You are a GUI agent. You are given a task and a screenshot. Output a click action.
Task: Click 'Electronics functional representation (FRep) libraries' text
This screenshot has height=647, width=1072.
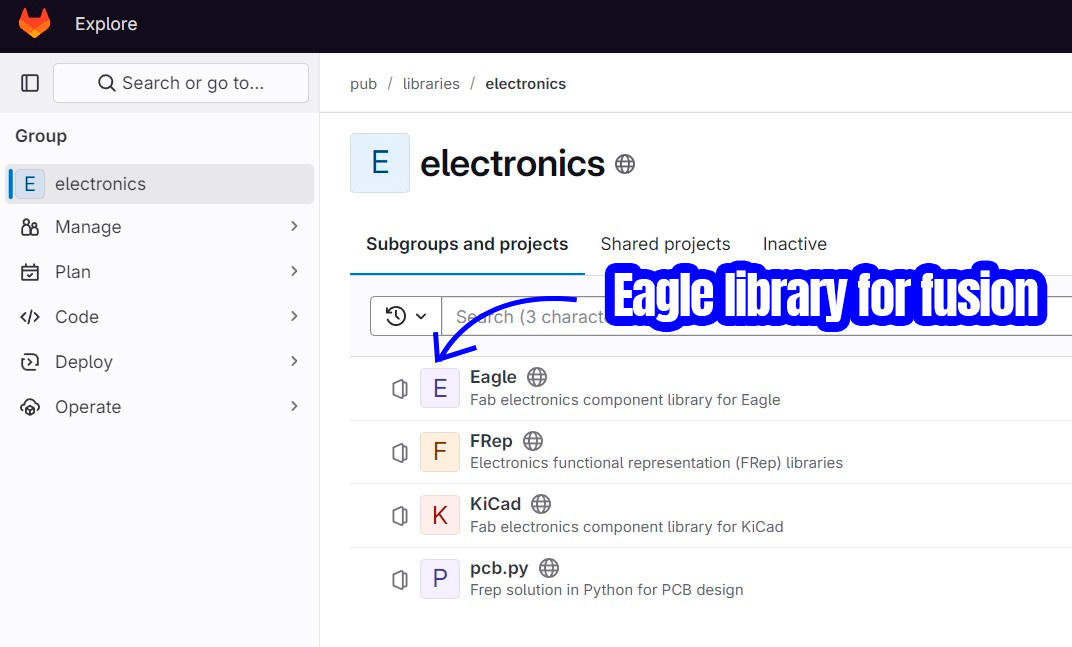(656, 463)
